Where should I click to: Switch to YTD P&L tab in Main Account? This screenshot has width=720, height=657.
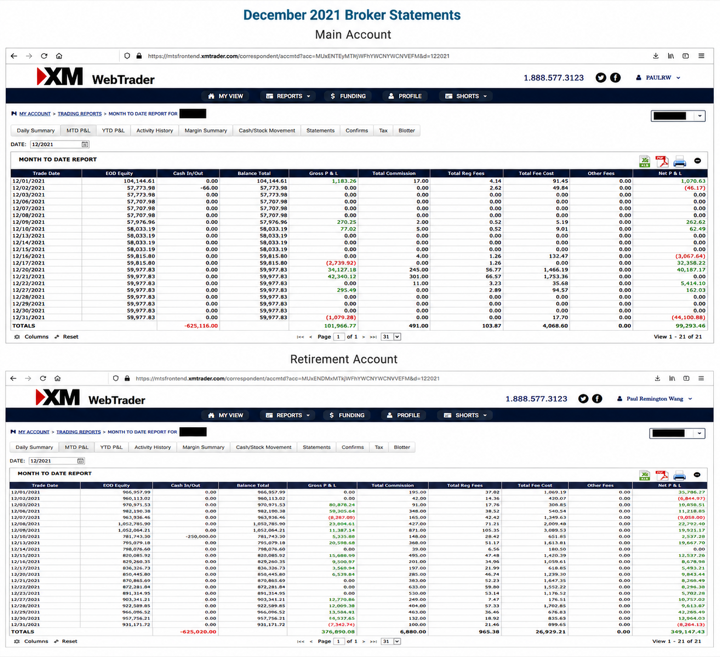click(113, 130)
